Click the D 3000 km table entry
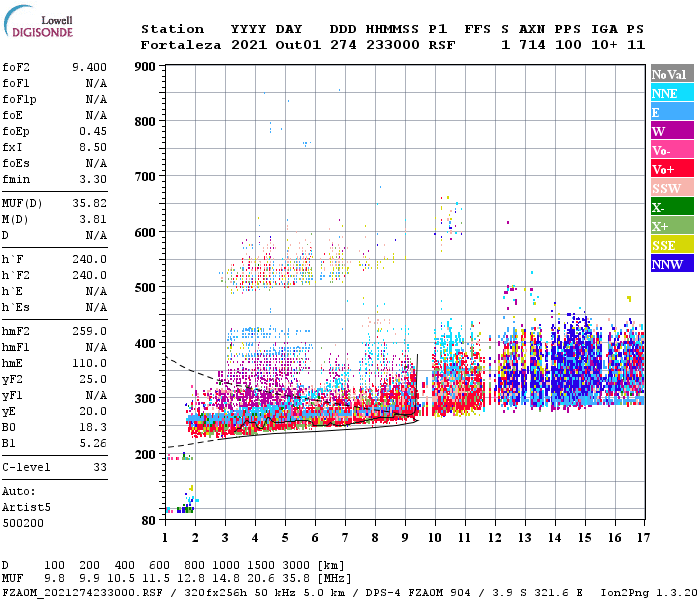This screenshot has width=700, height=600. pyautogui.click(x=296, y=566)
